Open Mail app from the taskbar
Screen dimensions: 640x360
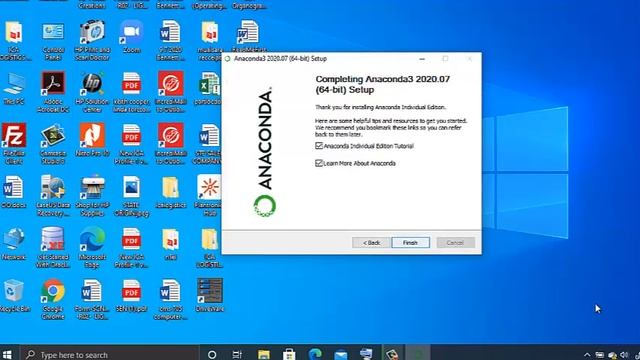[x=341, y=354]
